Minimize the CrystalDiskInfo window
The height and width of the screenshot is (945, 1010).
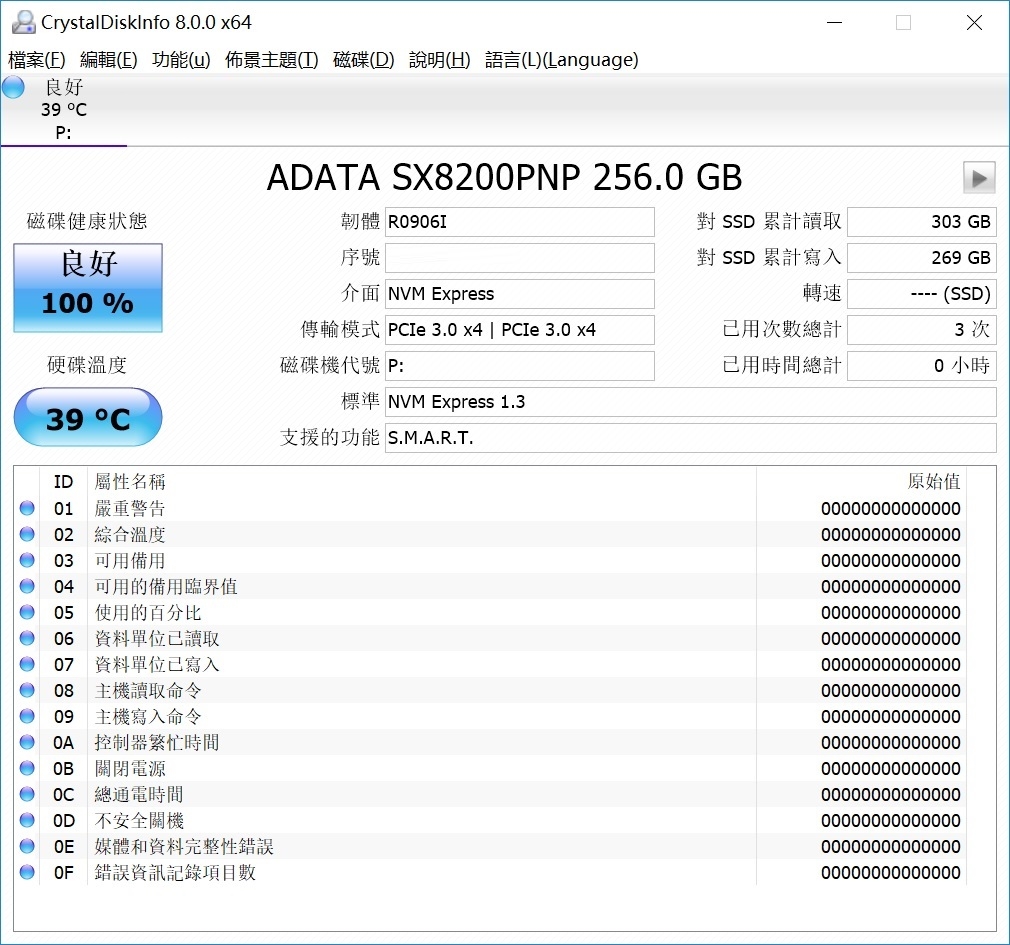coord(835,23)
